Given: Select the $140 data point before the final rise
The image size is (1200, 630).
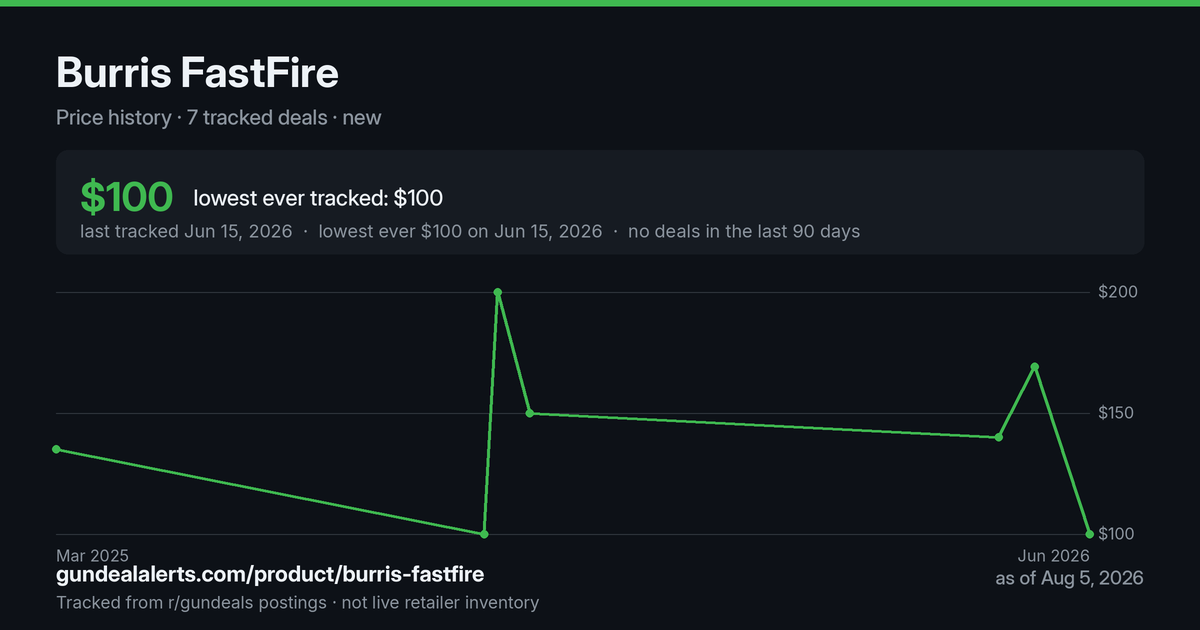Looking at the screenshot, I should (x=999, y=437).
